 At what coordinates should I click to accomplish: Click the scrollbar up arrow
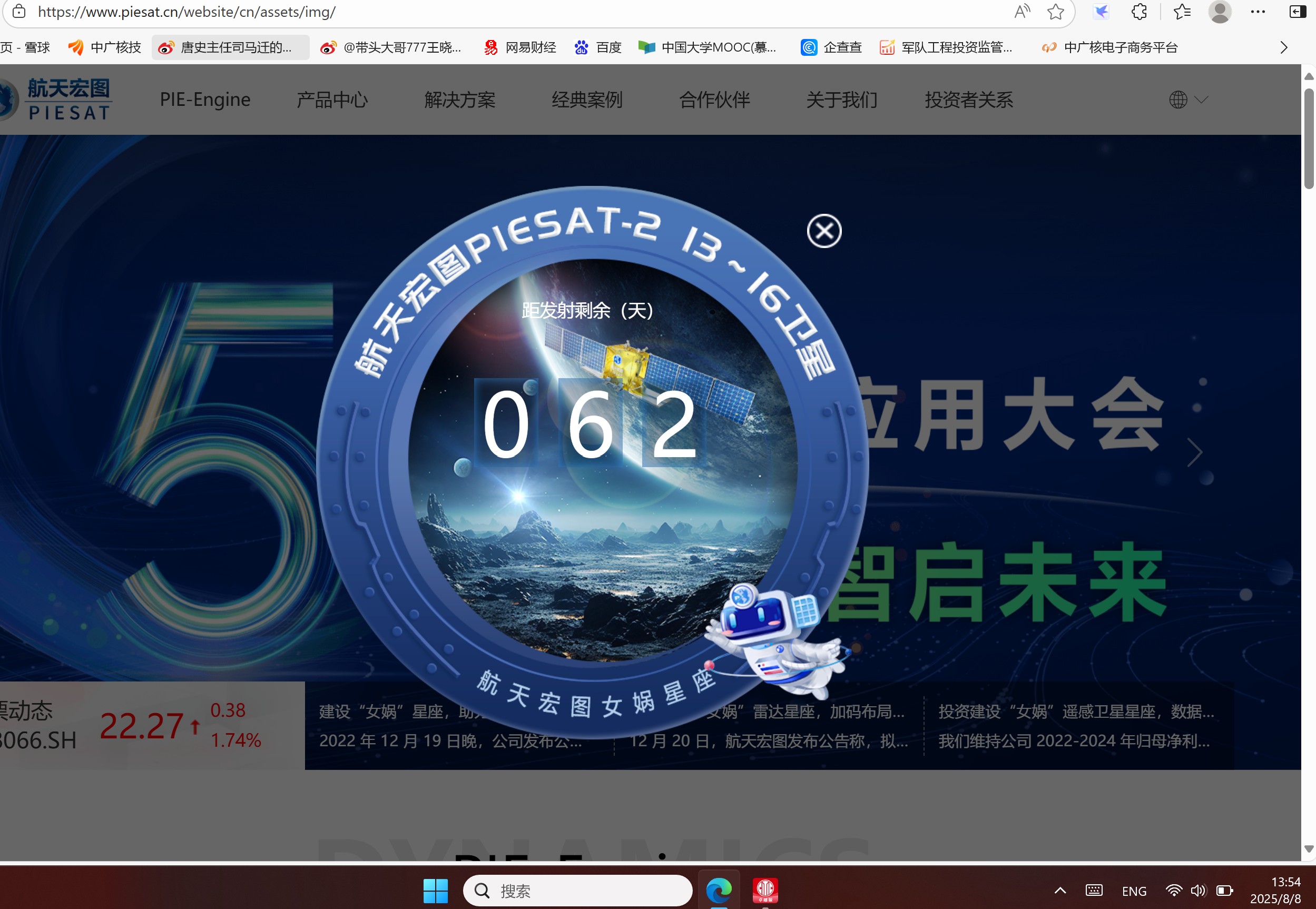[1309, 76]
